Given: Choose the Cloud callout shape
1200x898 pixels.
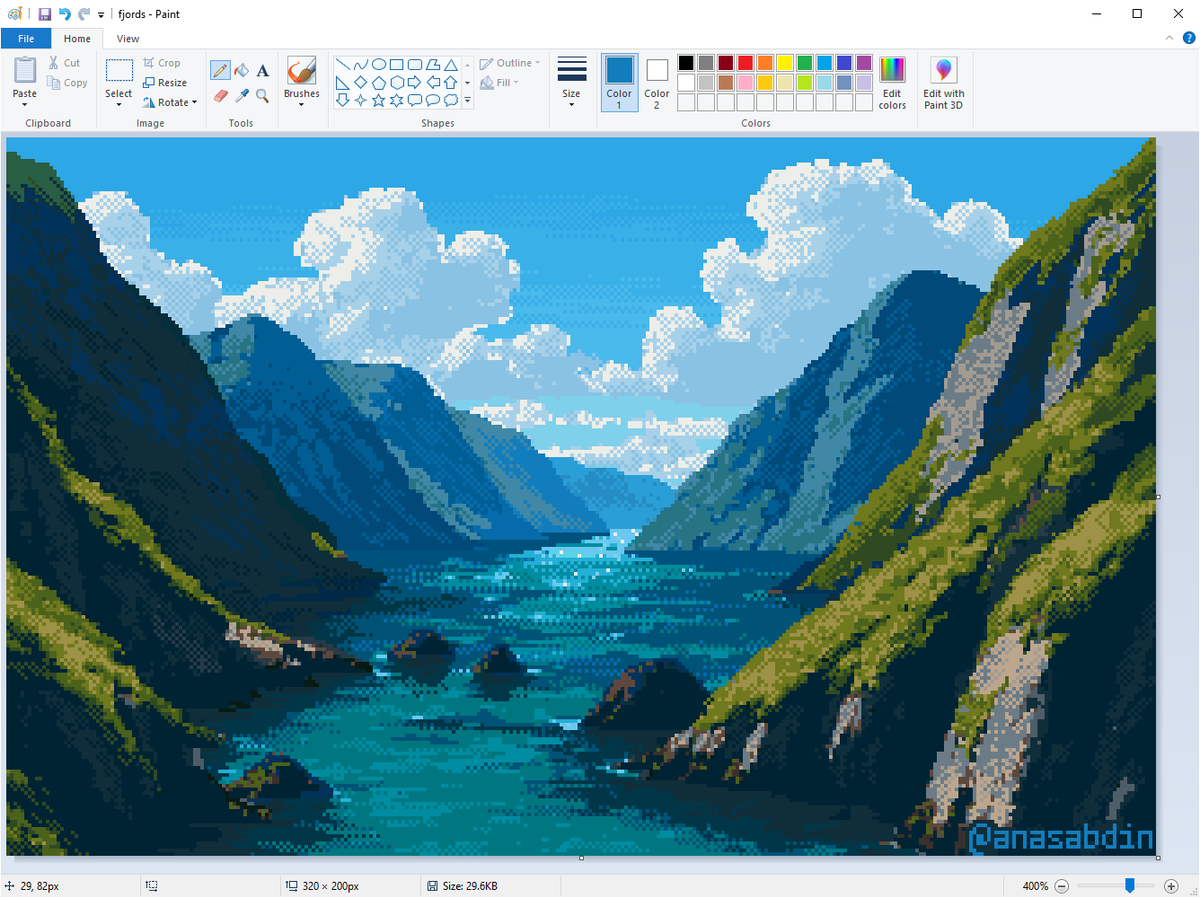Looking at the screenshot, I should click(450, 100).
